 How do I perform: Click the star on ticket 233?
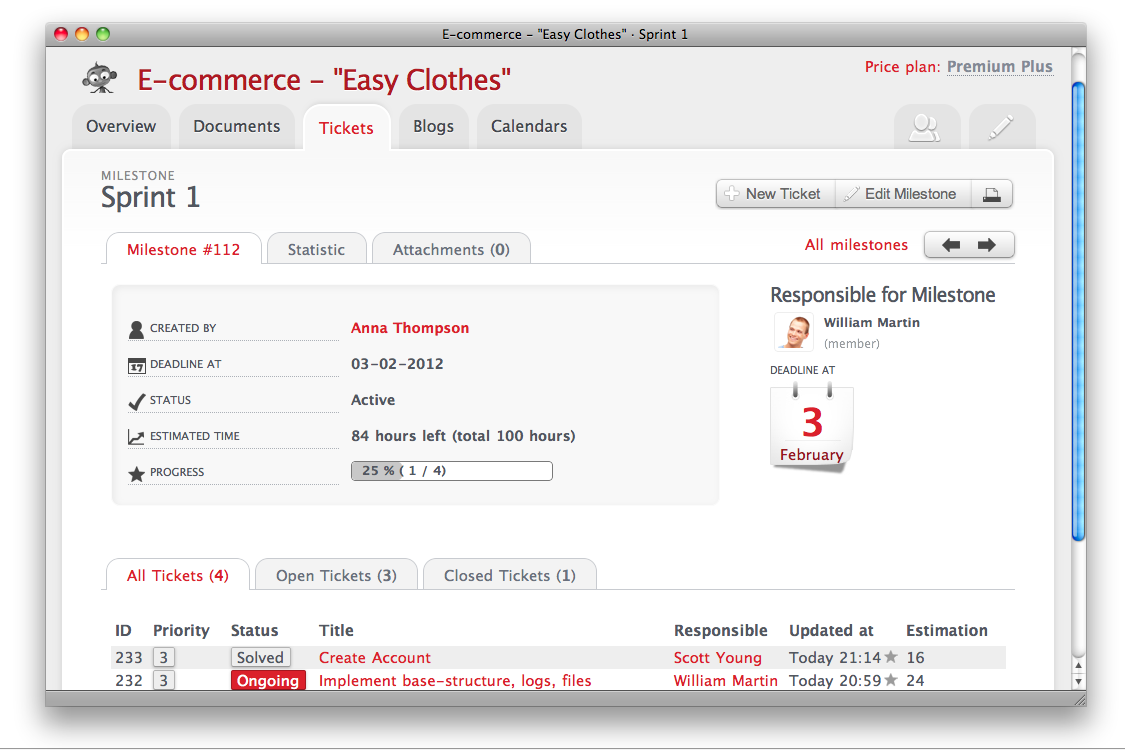click(x=891, y=658)
